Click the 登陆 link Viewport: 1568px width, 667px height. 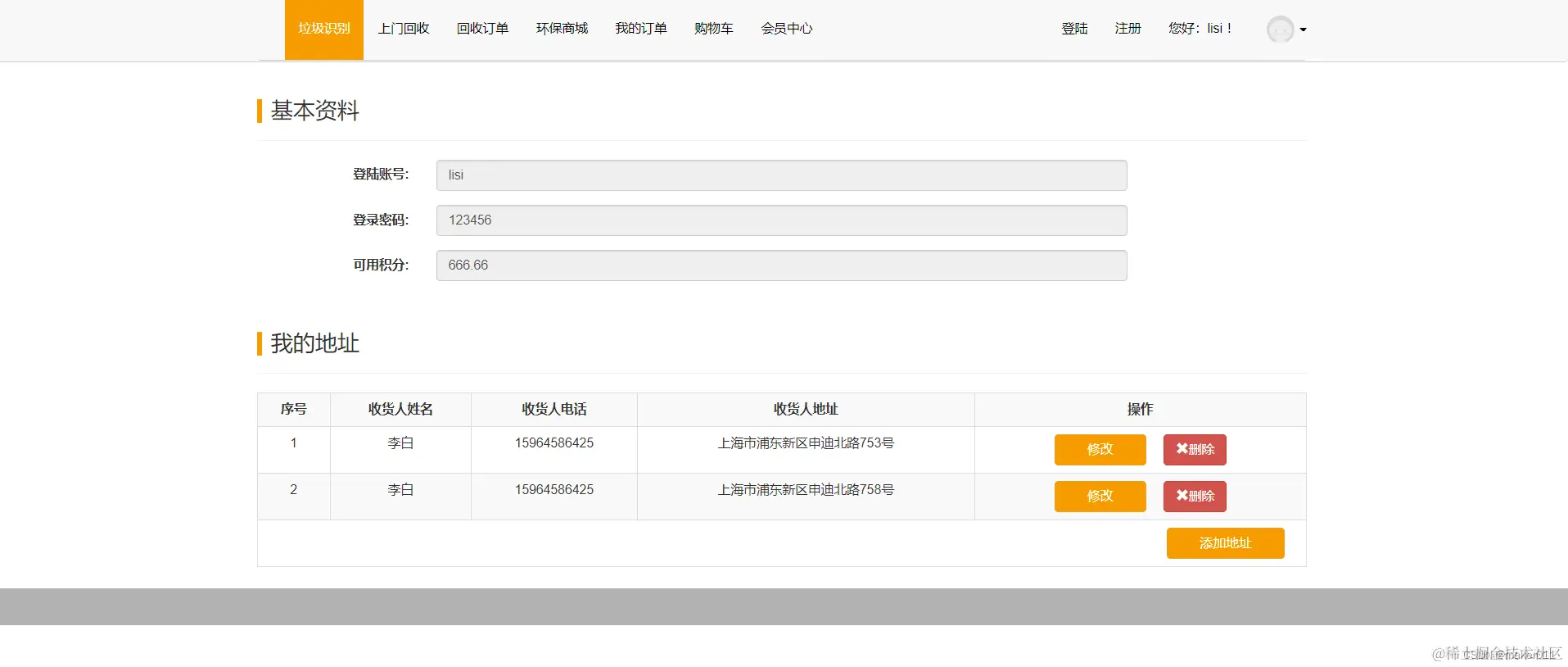click(1075, 29)
